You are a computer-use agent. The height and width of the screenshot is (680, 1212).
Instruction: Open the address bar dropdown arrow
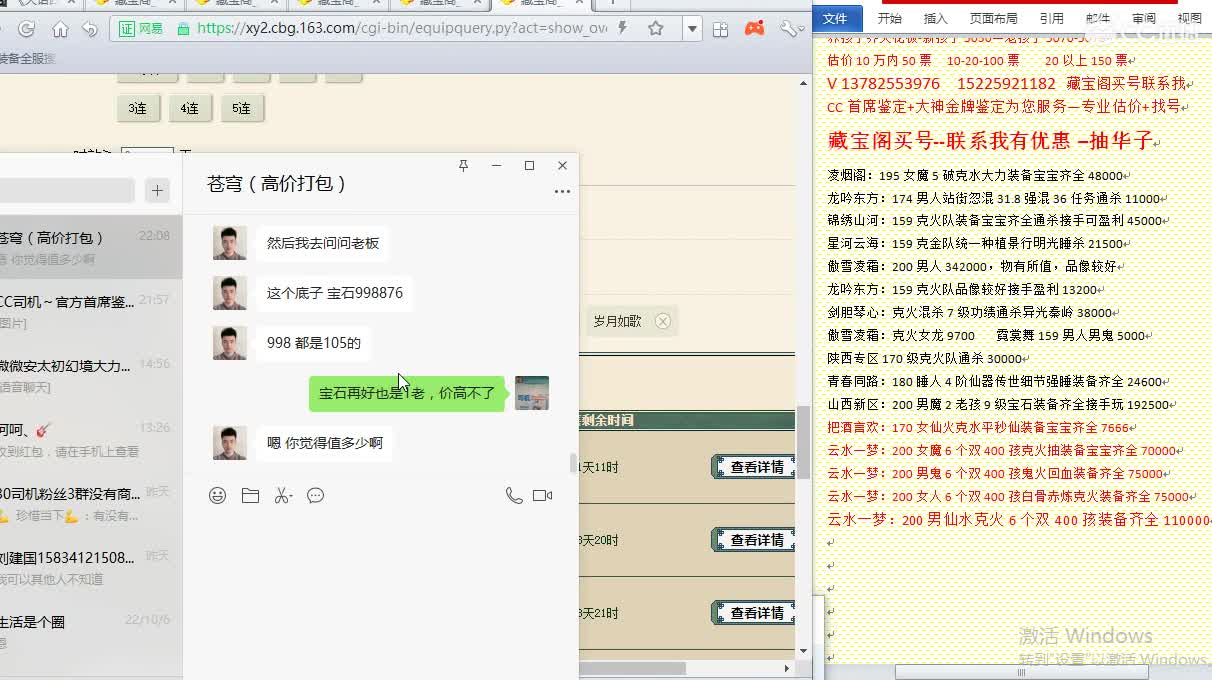click(x=692, y=29)
